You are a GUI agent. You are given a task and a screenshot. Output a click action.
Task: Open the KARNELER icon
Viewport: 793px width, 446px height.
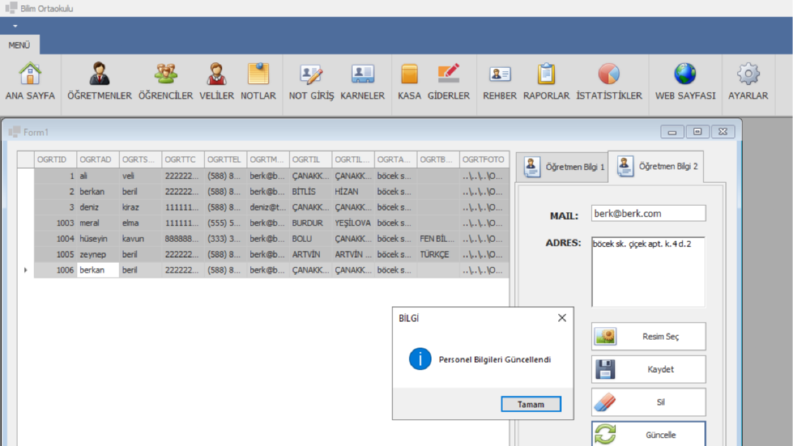click(362, 81)
